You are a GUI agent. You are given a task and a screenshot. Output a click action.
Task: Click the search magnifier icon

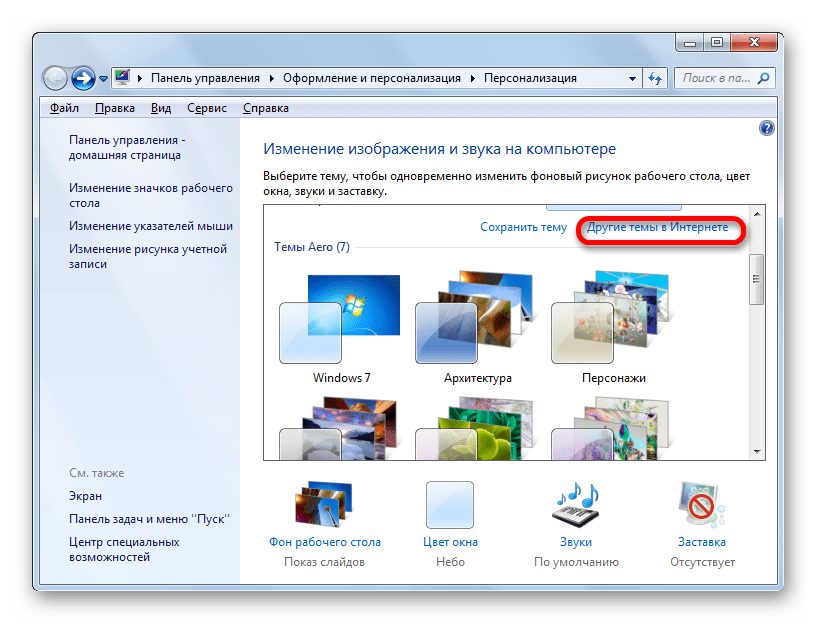click(x=763, y=78)
